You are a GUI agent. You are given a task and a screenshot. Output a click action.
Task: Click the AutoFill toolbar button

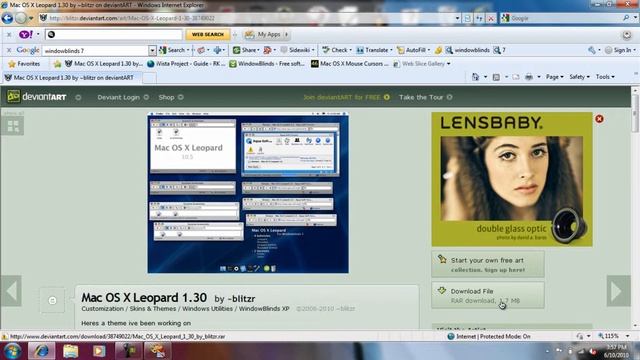413,50
